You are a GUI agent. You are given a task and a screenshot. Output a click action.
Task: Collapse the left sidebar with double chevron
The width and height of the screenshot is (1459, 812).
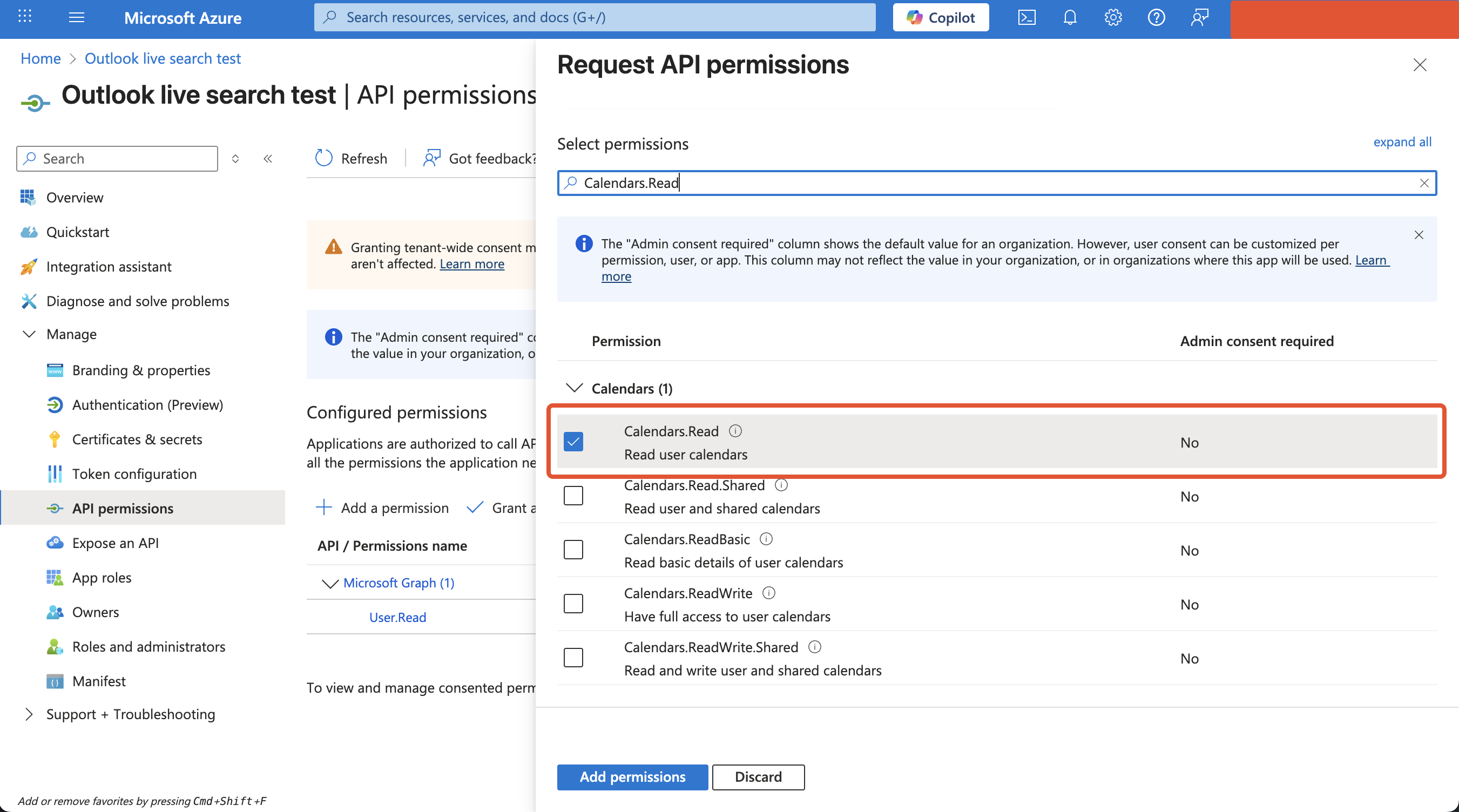click(x=268, y=159)
